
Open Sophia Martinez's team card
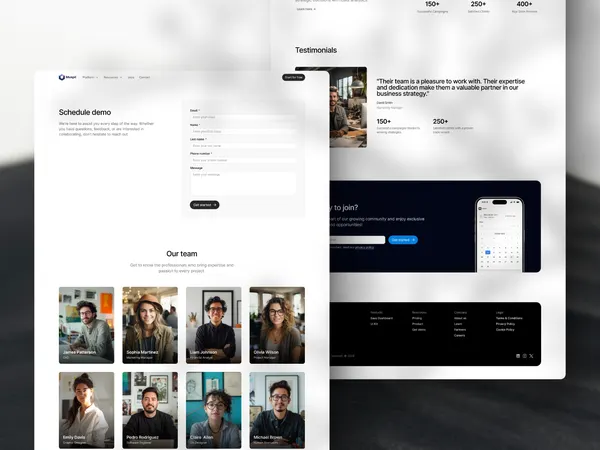click(150, 325)
